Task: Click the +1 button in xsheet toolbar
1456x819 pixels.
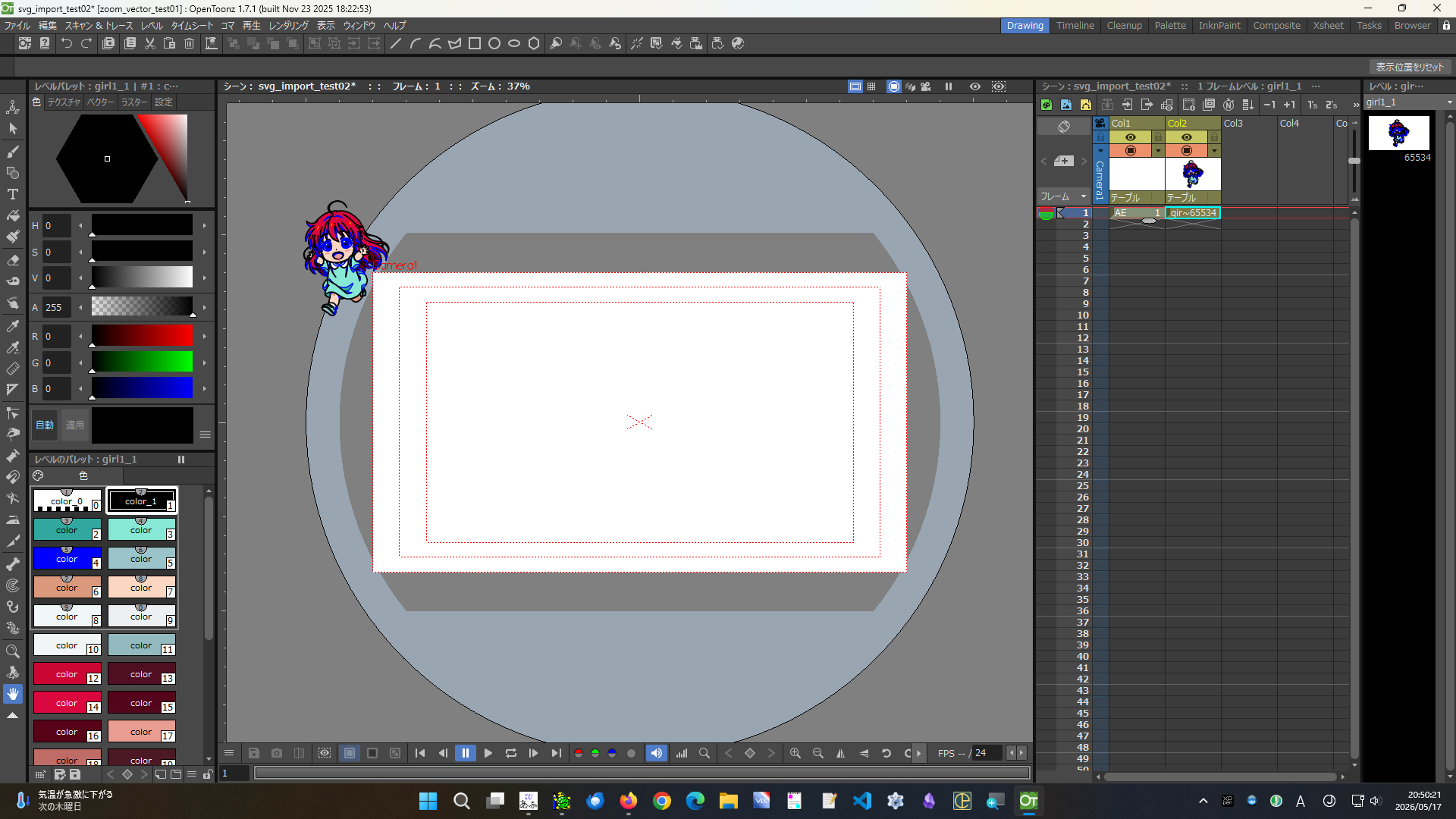Action: pos(1289,105)
